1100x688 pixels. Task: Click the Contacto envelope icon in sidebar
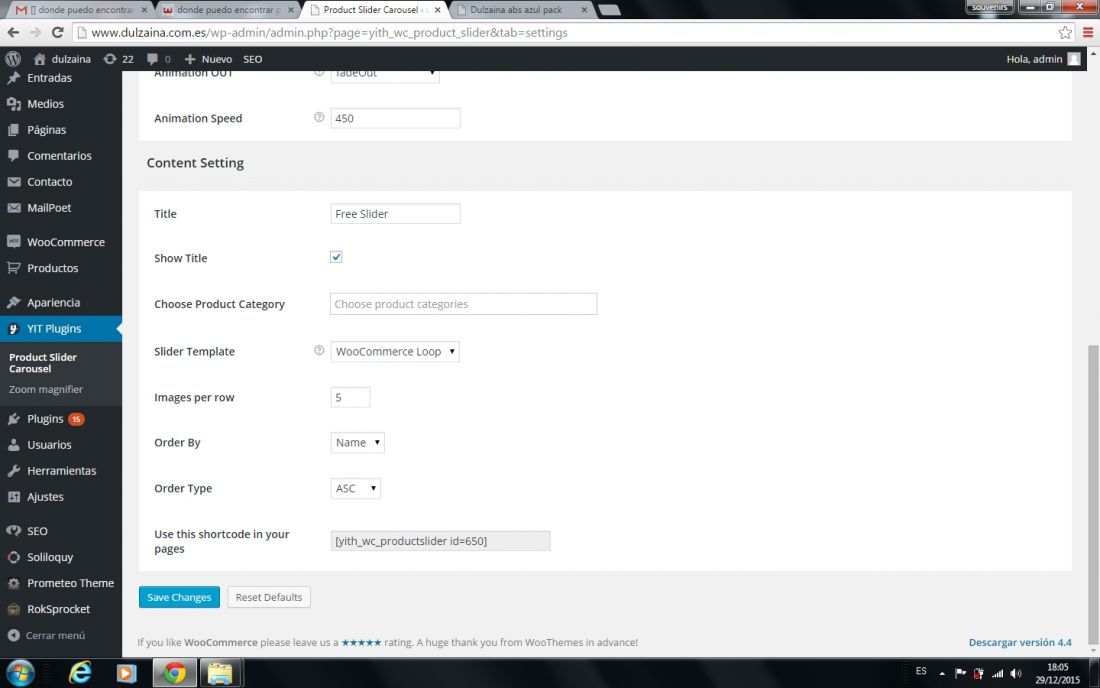click(13, 182)
